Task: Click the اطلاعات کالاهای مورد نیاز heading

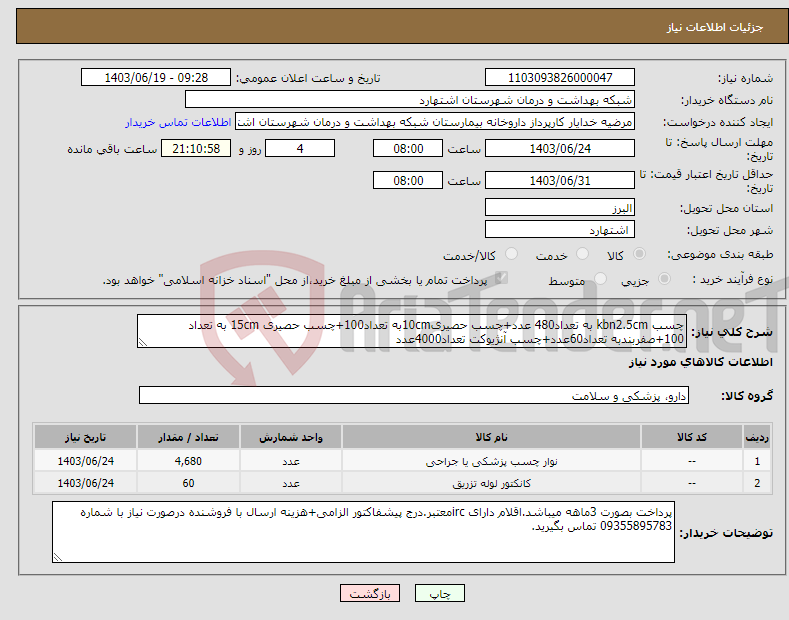Action: [700, 362]
